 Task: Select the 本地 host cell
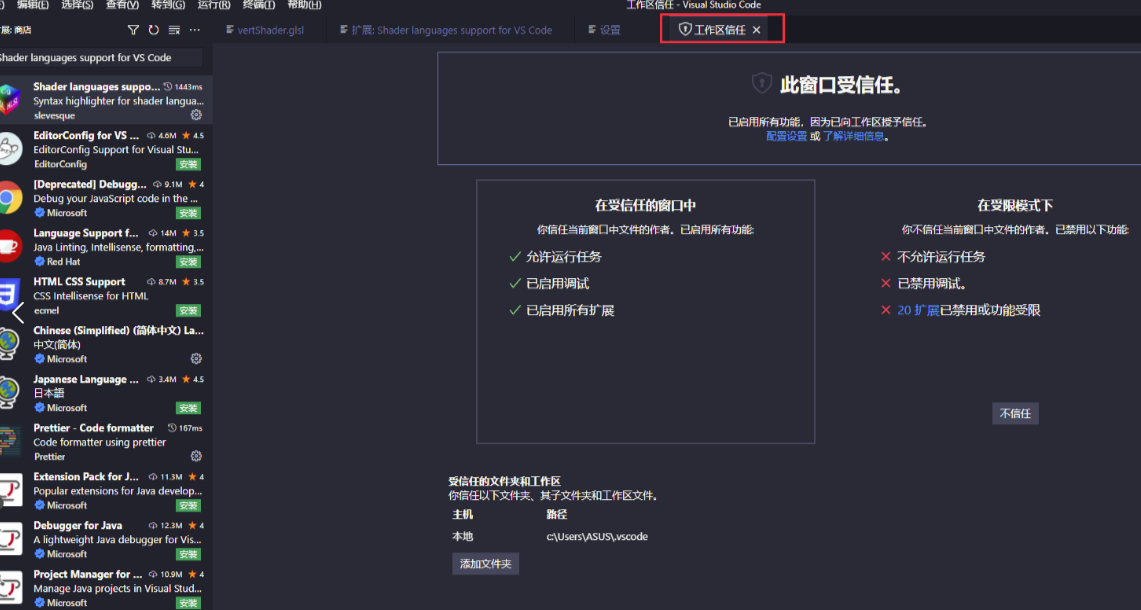tap(462, 536)
